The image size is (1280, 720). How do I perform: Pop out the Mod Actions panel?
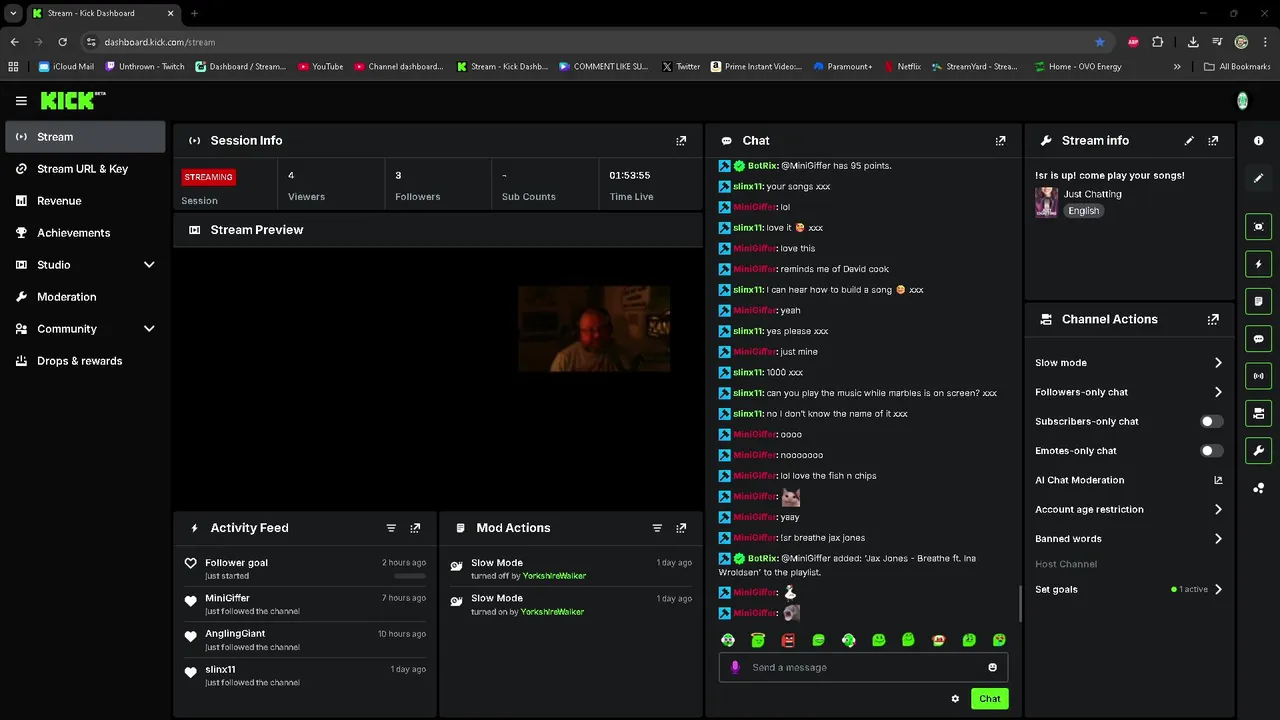(681, 528)
